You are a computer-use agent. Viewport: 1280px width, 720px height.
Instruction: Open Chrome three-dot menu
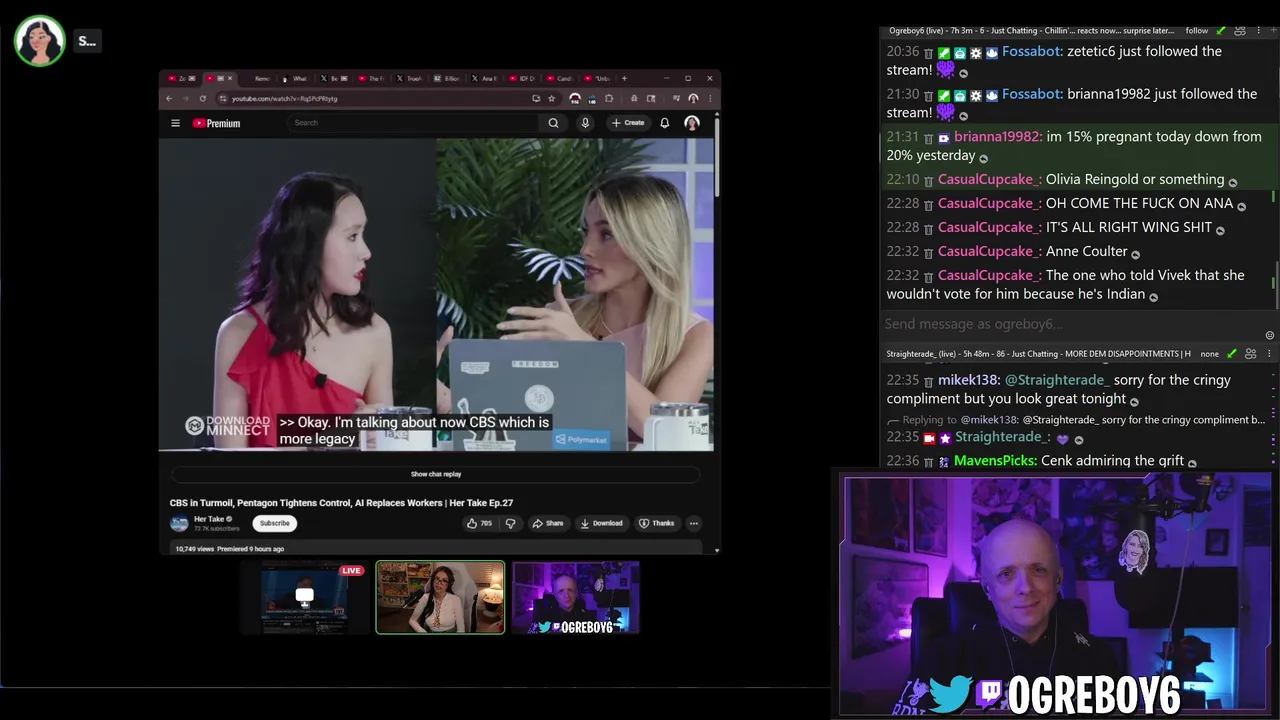[709, 98]
